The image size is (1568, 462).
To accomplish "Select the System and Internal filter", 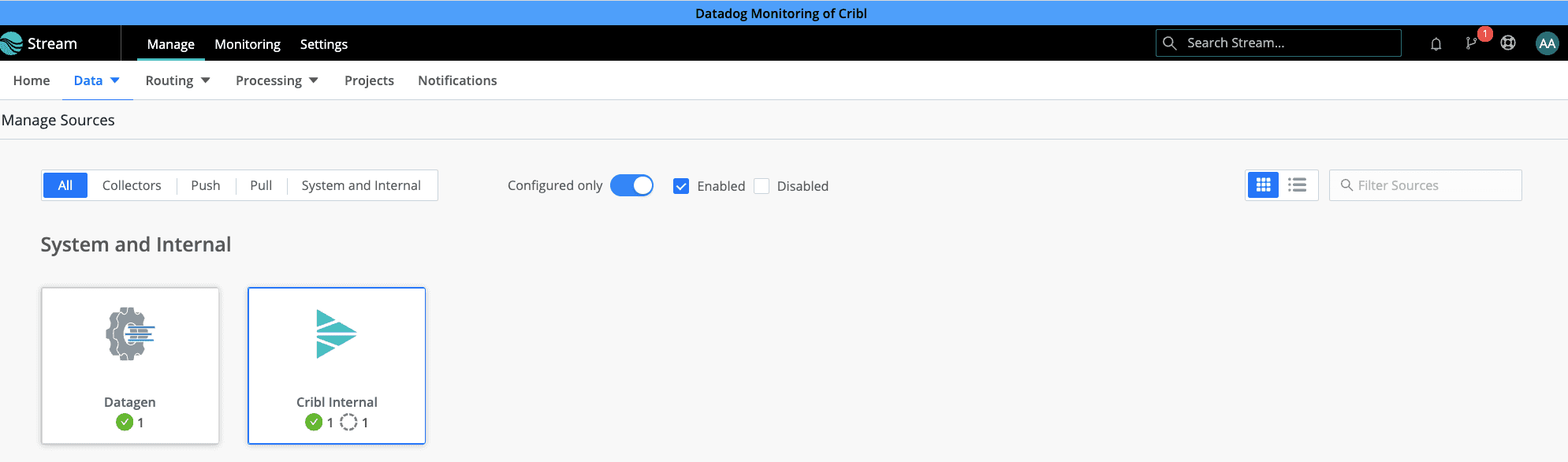I will (361, 185).
